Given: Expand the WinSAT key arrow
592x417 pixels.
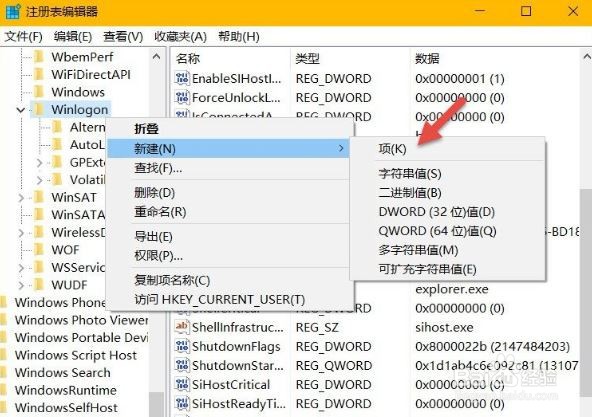Looking at the screenshot, I should click(x=21, y=198).
